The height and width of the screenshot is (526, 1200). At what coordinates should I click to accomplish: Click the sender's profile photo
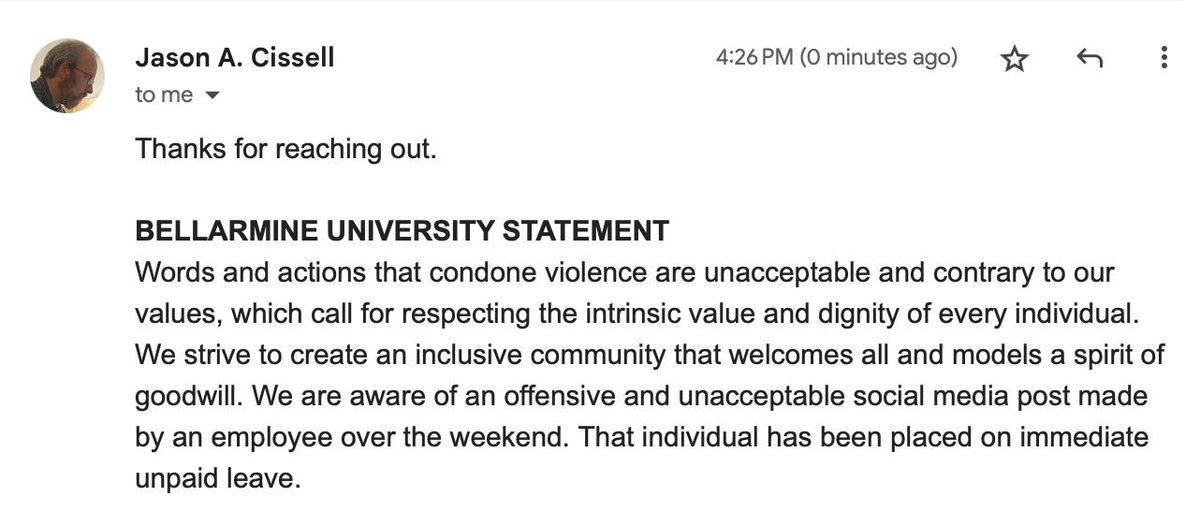tap(68, 75)
